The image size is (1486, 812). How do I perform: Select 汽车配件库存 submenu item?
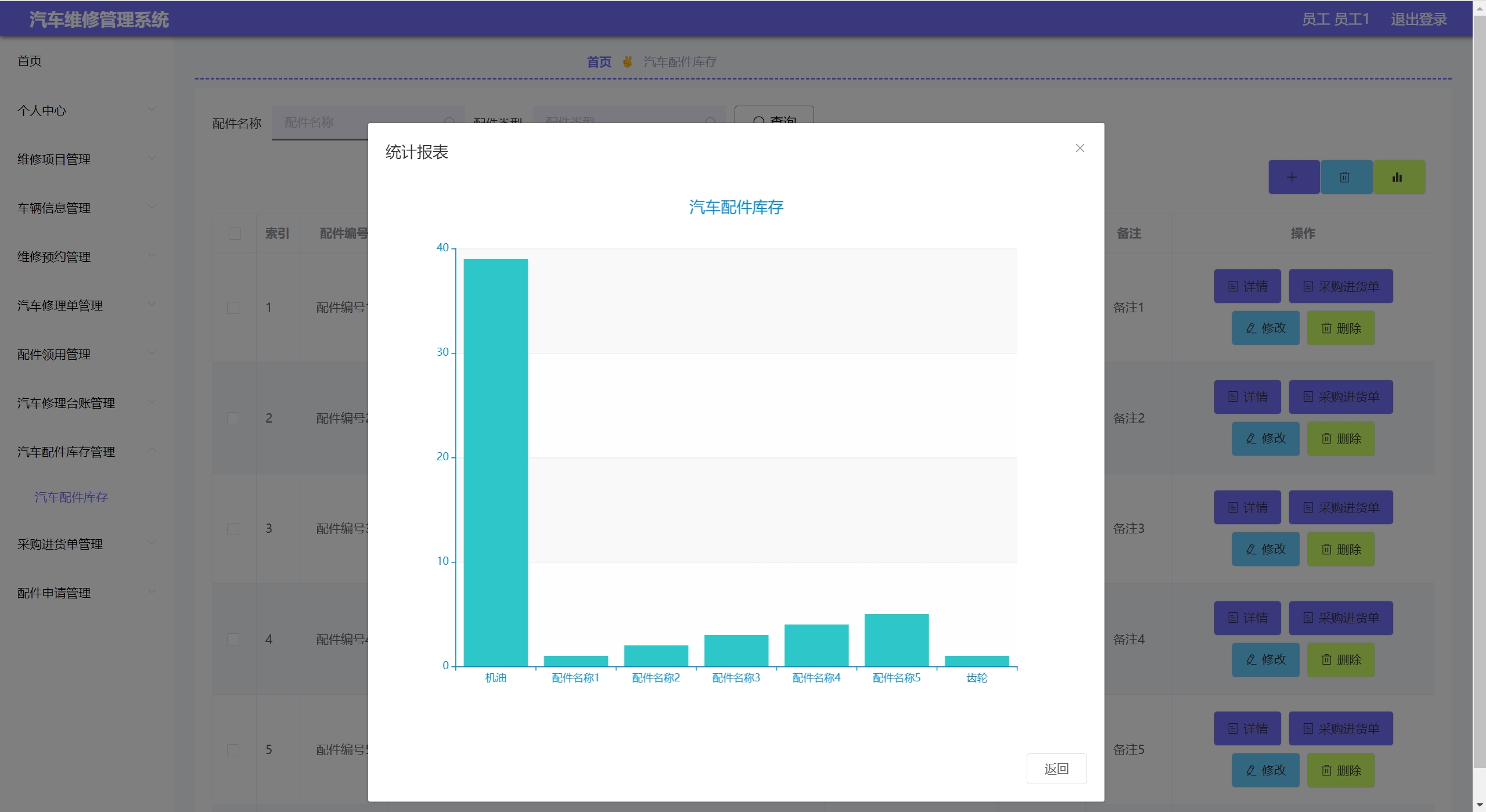pos(71,497)
